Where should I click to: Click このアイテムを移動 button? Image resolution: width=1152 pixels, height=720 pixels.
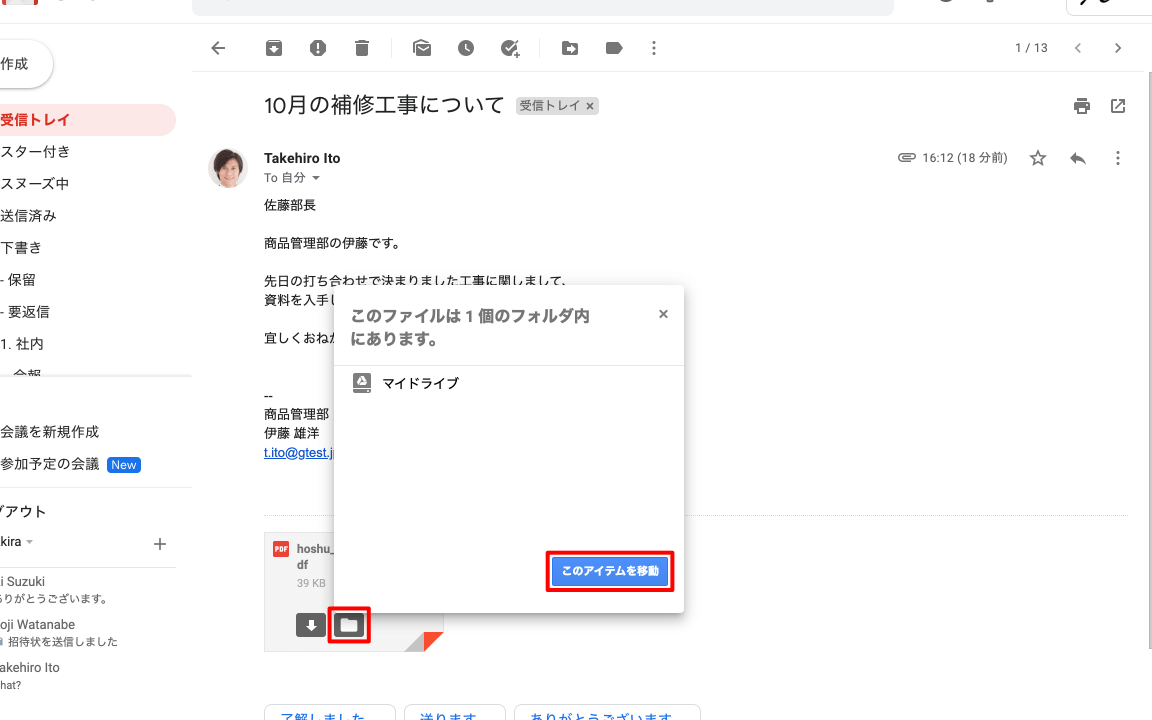click(610, 571)
